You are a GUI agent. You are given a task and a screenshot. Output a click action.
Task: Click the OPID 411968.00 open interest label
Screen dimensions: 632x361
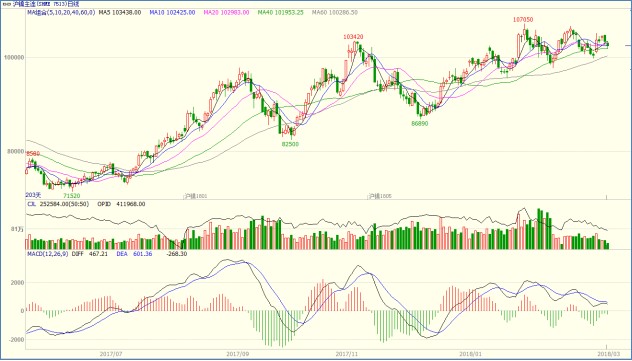coord(121,204)
